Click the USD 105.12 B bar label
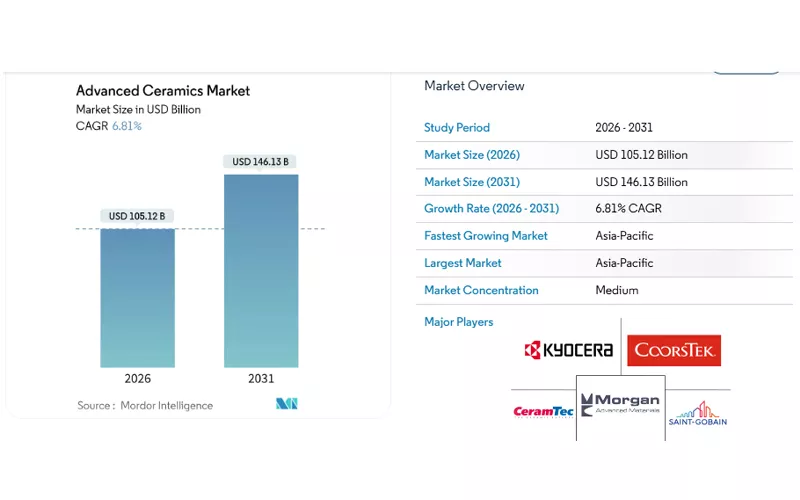 pos(138,216)
